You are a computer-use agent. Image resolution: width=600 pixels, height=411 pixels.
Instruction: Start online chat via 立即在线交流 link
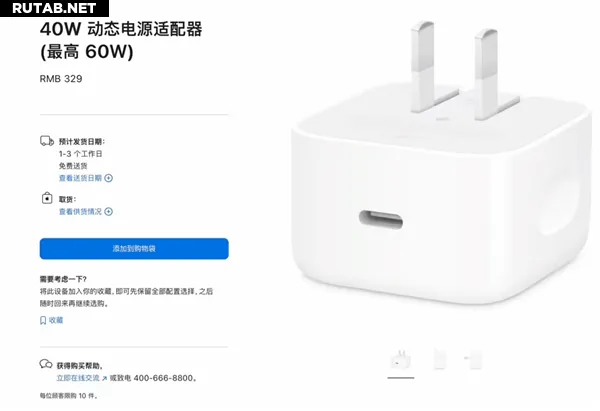pos(78,378)
